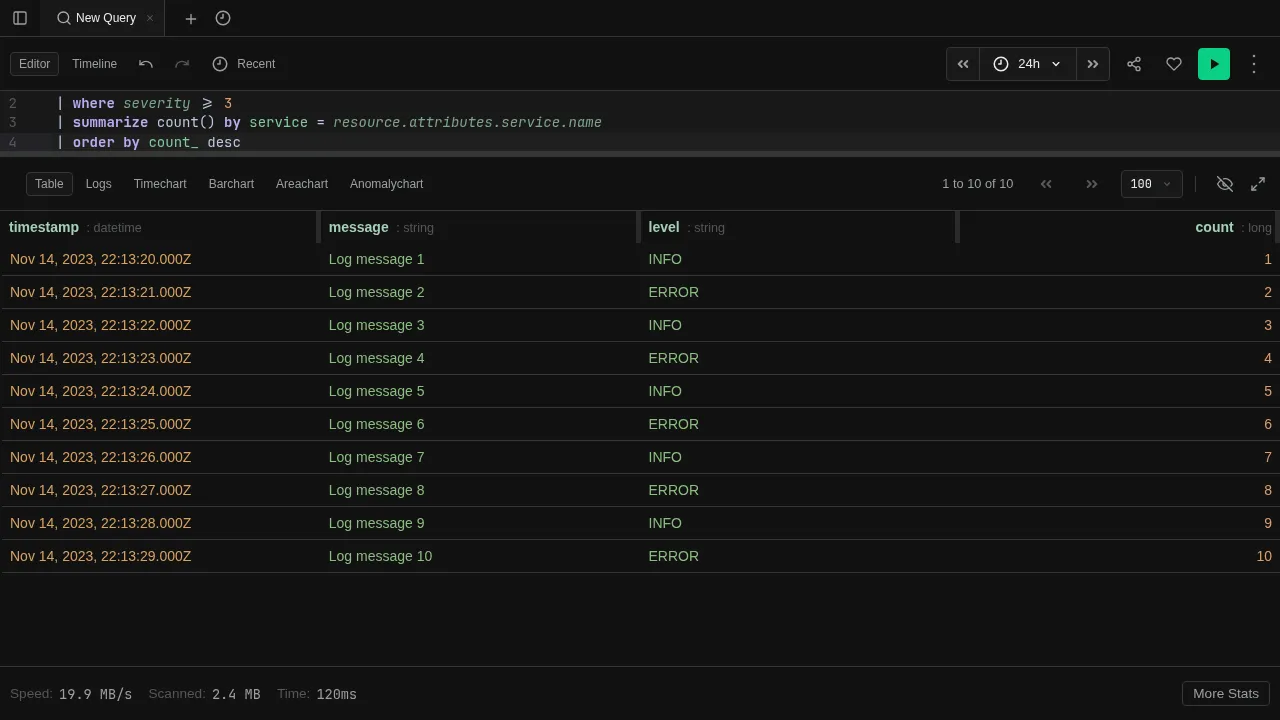Switch to the Barchart visualization
Screen dimensions: 1280x720
click(x=231, y=184)
